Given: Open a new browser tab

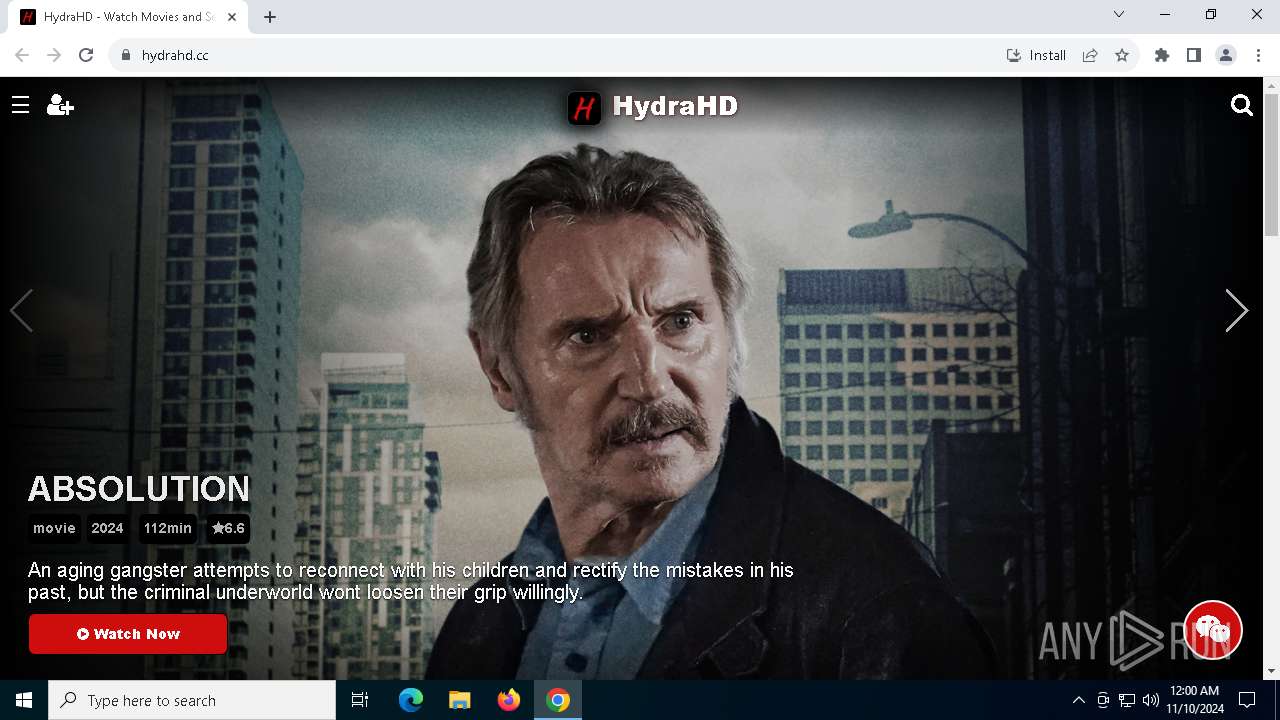Looking at the screenshot, I should point(270,17).
